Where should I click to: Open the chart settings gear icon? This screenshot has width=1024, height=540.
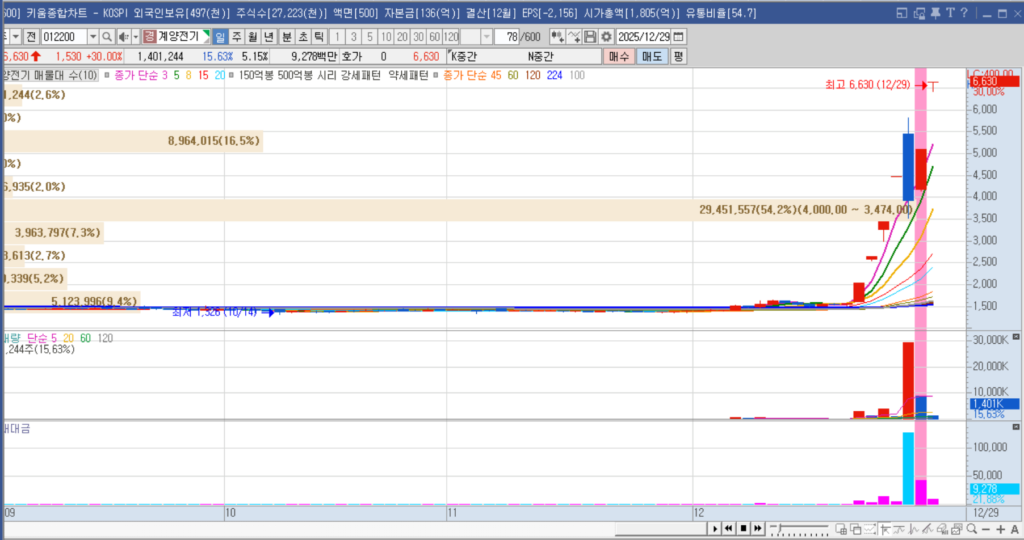coord(606,37)
